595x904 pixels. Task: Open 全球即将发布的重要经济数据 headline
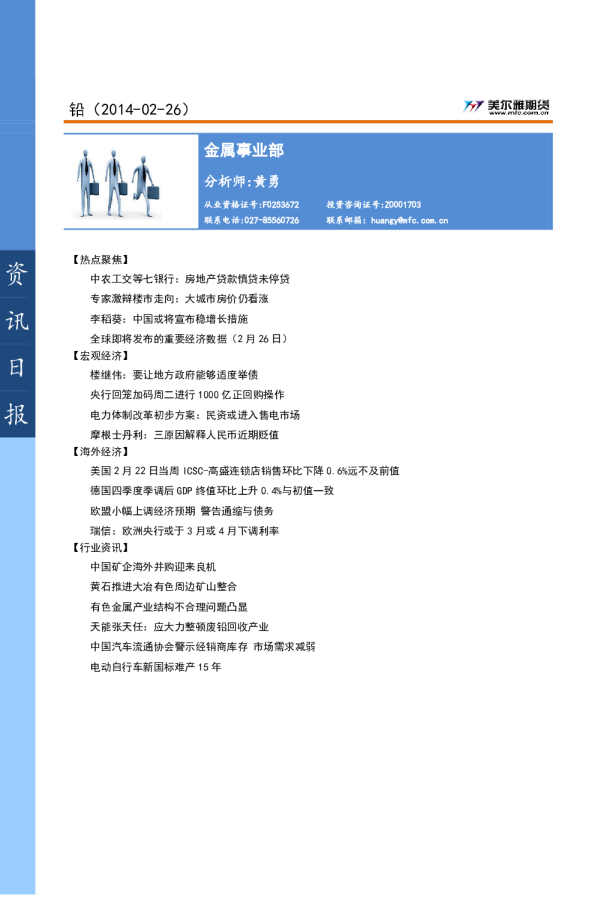[189, 339]
